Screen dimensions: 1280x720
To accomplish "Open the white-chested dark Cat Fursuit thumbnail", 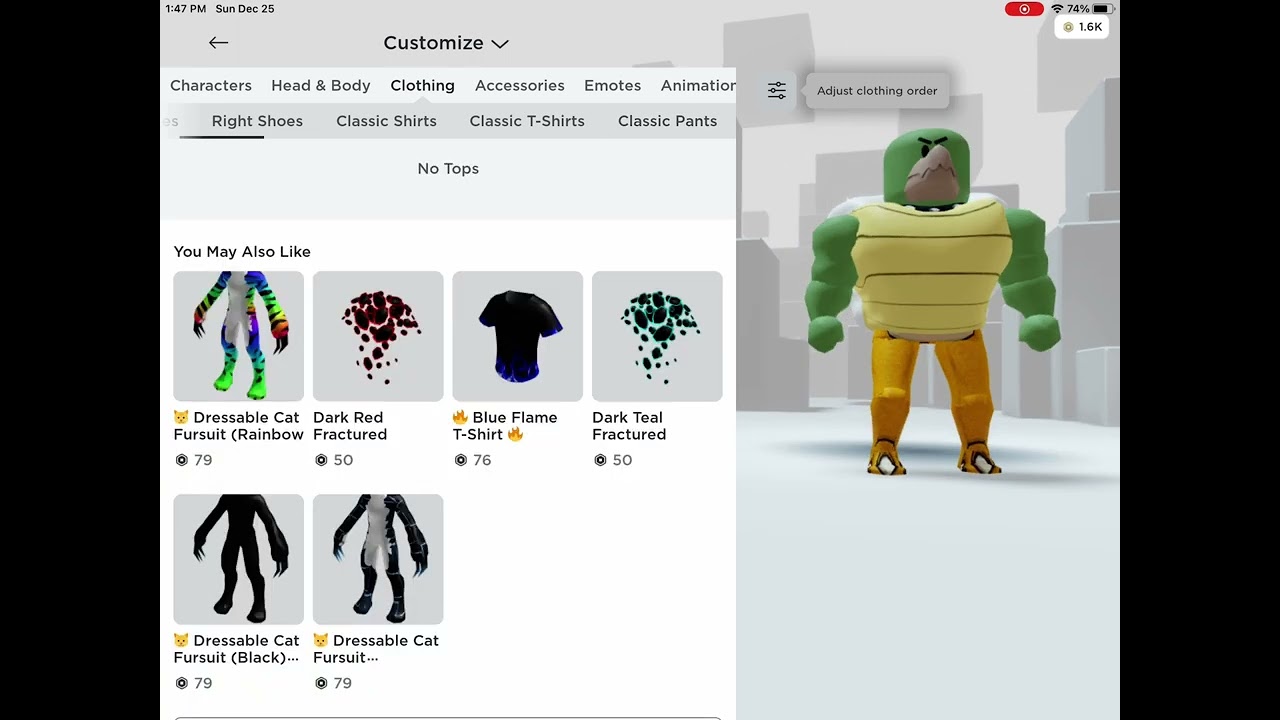I will point(378,559).
